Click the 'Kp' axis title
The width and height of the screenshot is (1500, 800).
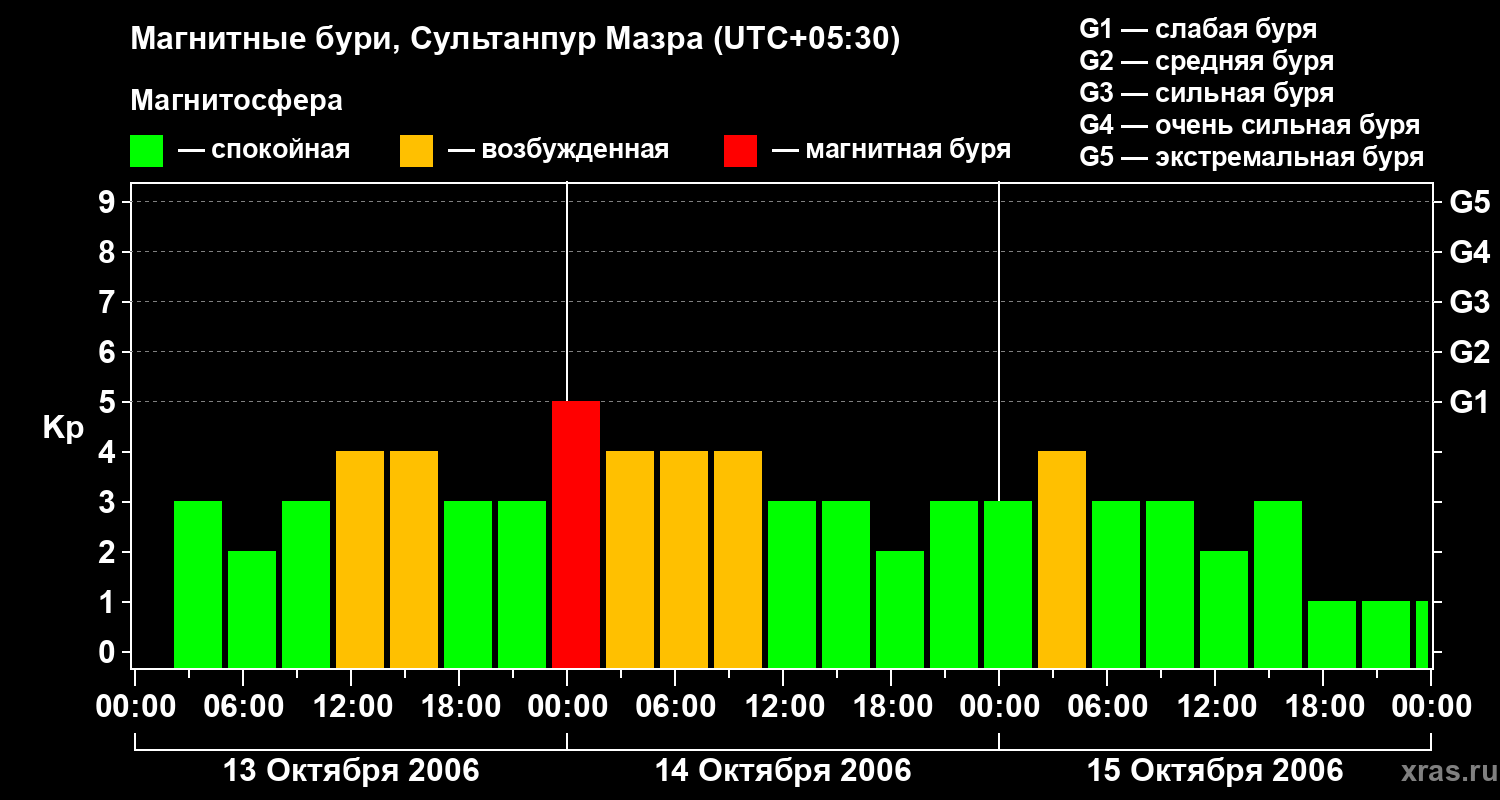coord(64,428)
